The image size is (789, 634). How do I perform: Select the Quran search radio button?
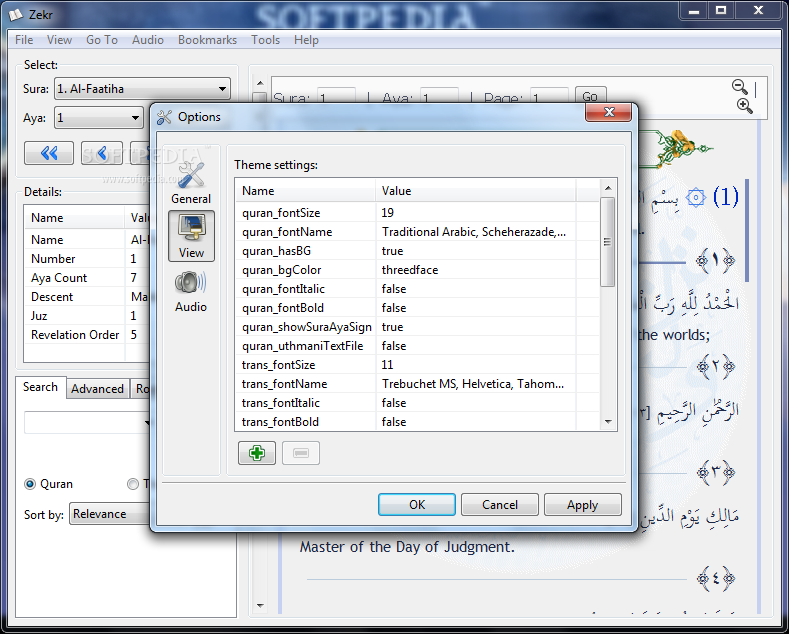[30, 484]
